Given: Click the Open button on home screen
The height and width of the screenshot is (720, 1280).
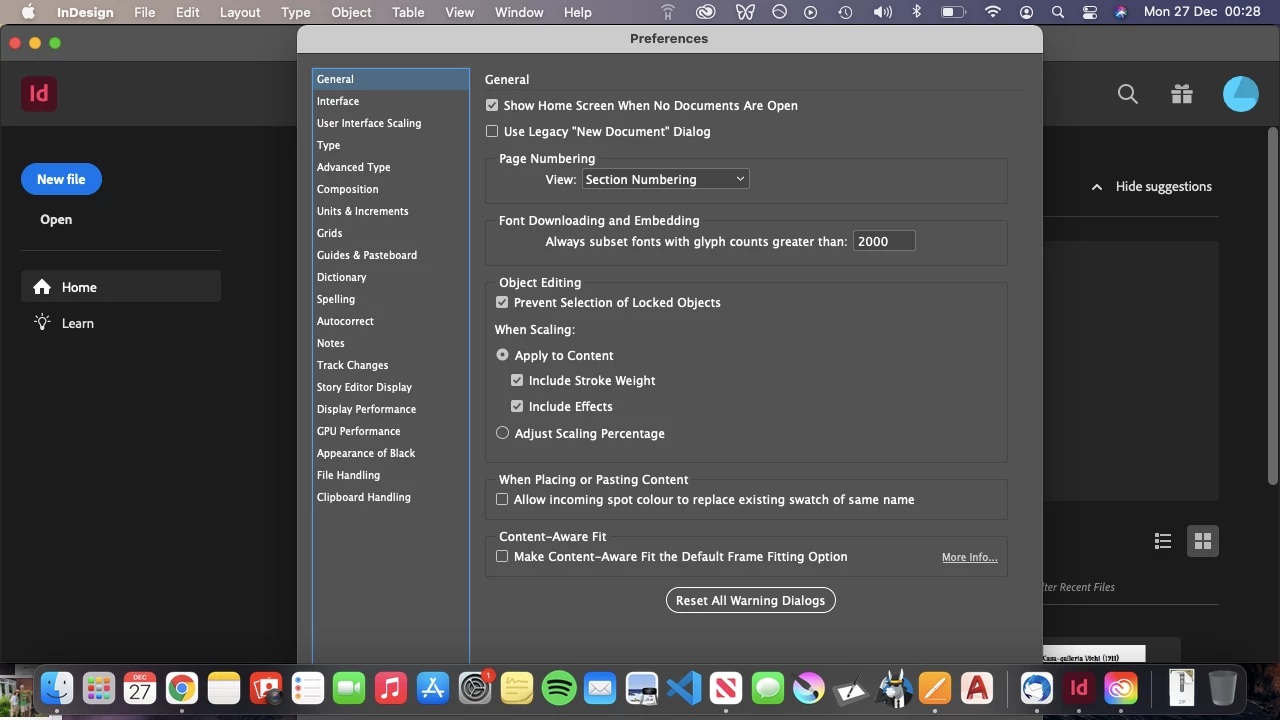Looking at the screenshot, I should [56, 219].
